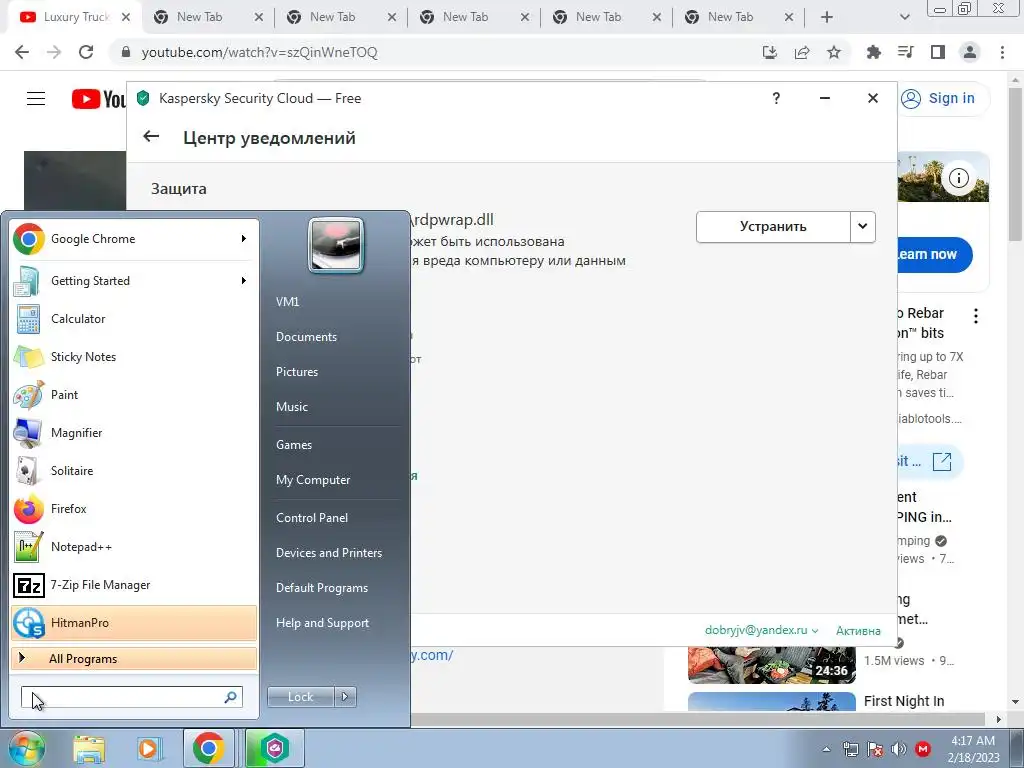Open Documents from Start menu
Image resolution: width=1024 pixels, height=768 pixels.
coord(306,337)
